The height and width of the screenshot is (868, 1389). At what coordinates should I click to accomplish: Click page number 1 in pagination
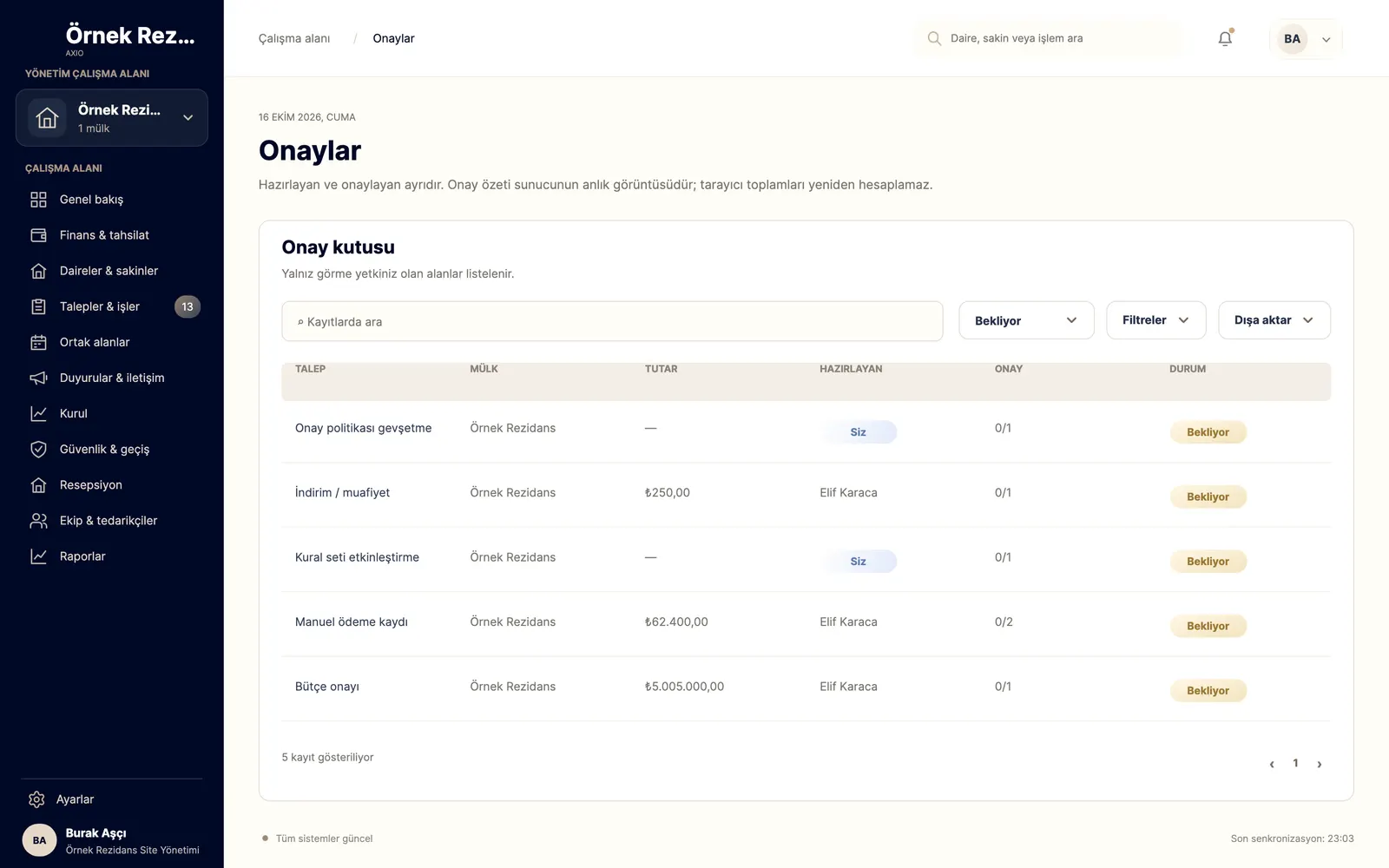(x=1295, y=763)
